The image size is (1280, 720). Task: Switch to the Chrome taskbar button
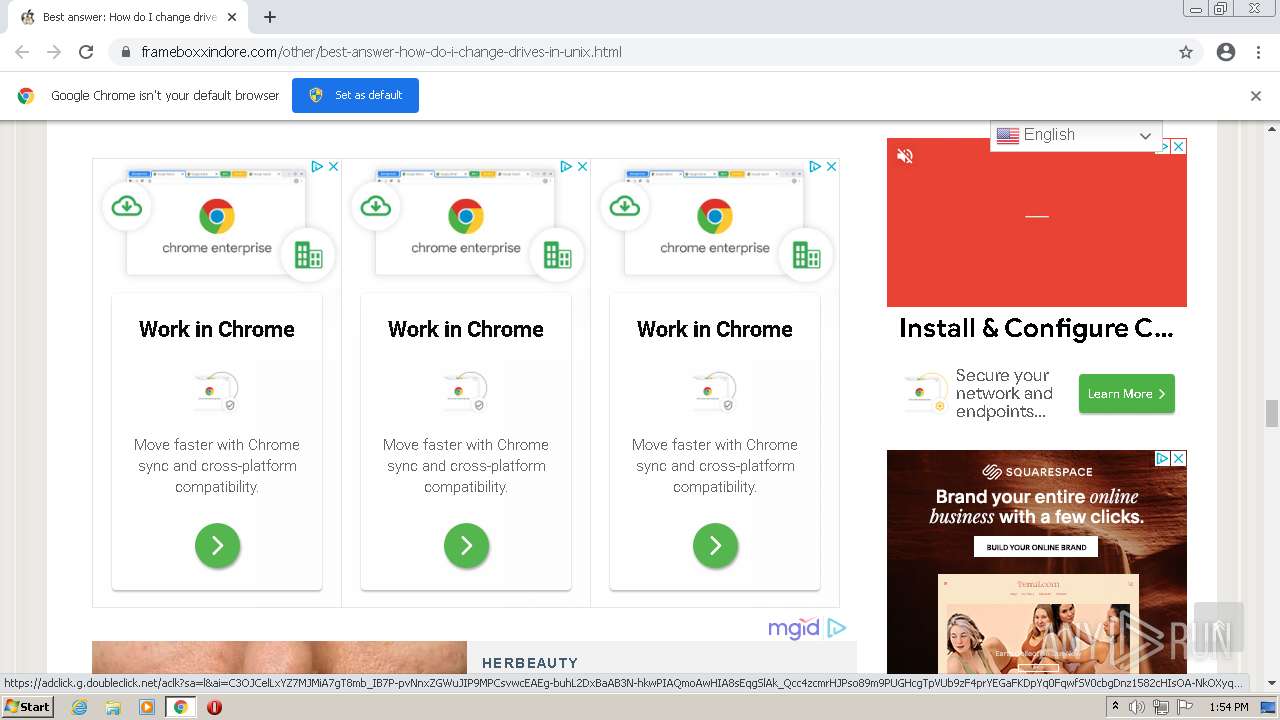click(x=180, y=707)
